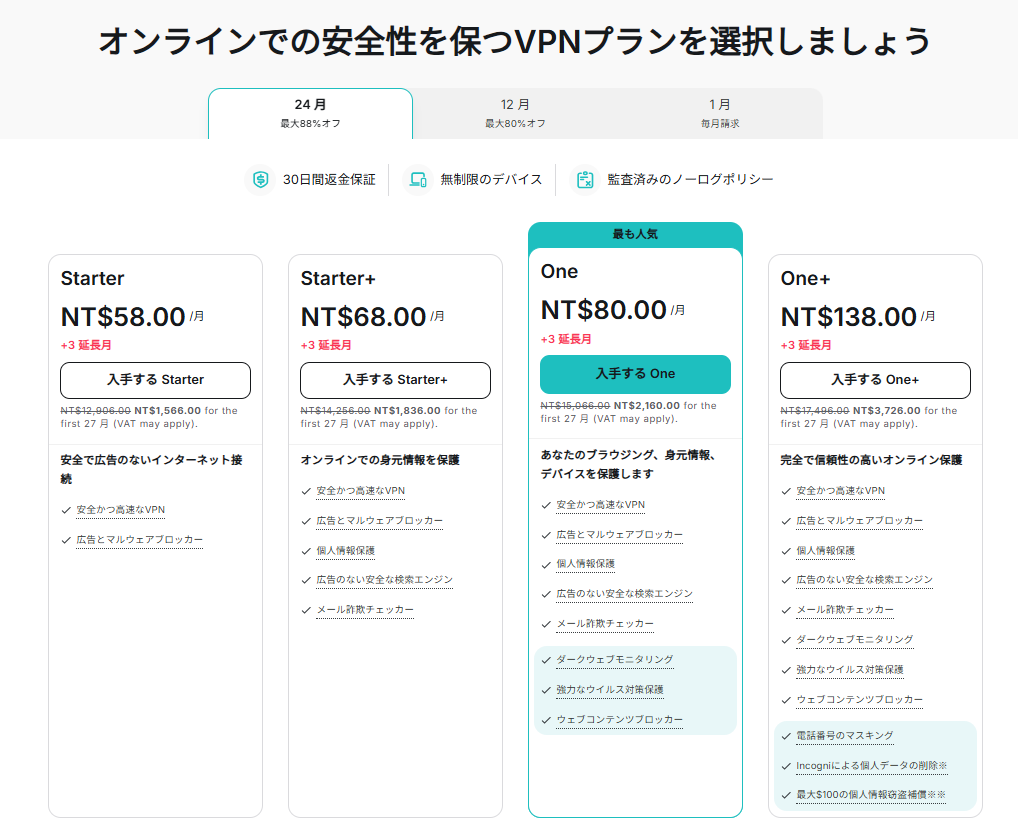Select the 24月 plan duration tab
This screenshot has height=825, width=1018.
[x=310, y=113]
